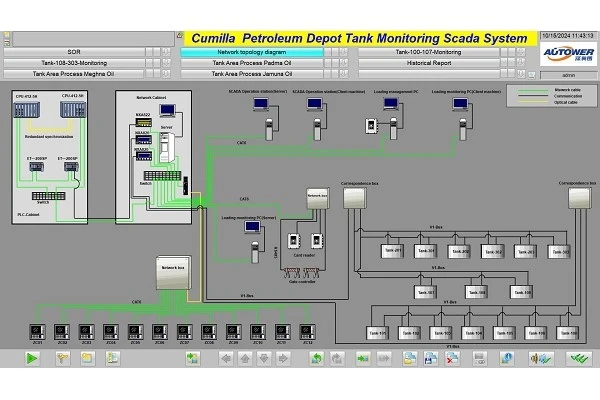Click the large Network box above ZC devices

pyautogui.click(x=173, y=273)
